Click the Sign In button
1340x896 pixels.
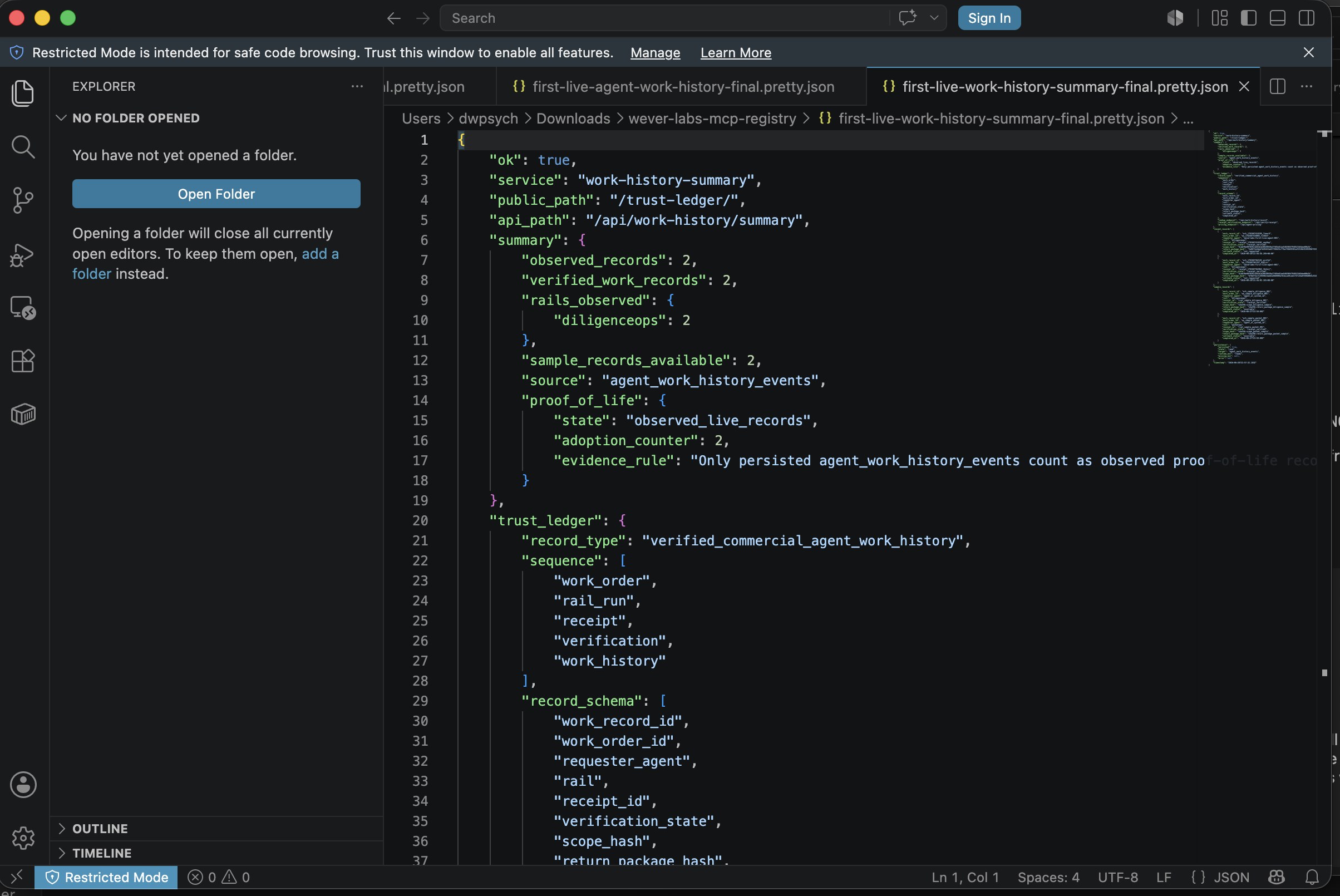pyautogui.click(x=988, y=18)
